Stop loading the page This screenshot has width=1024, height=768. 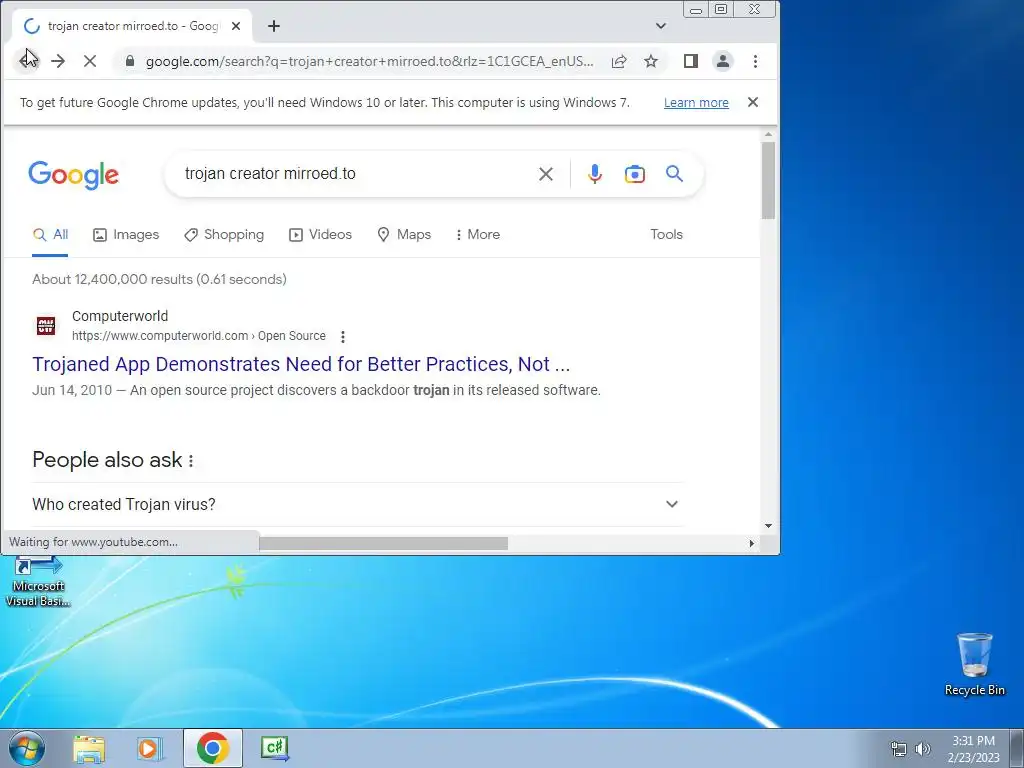click(90, 61)
